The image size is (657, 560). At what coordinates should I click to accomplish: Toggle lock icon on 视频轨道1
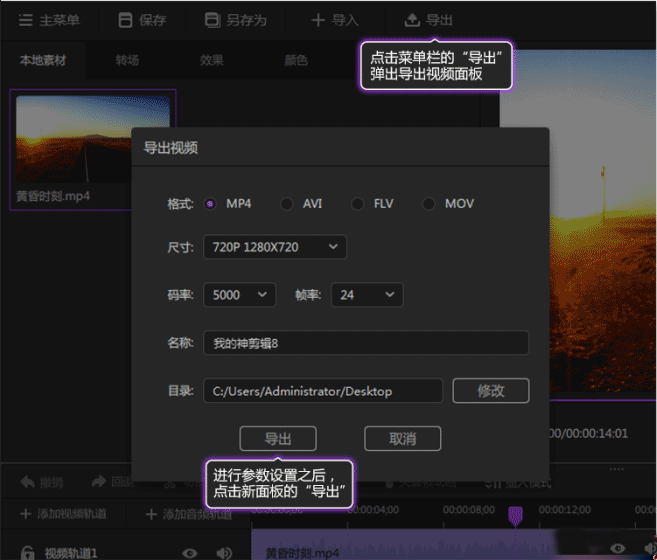click(x=27, y=551)
